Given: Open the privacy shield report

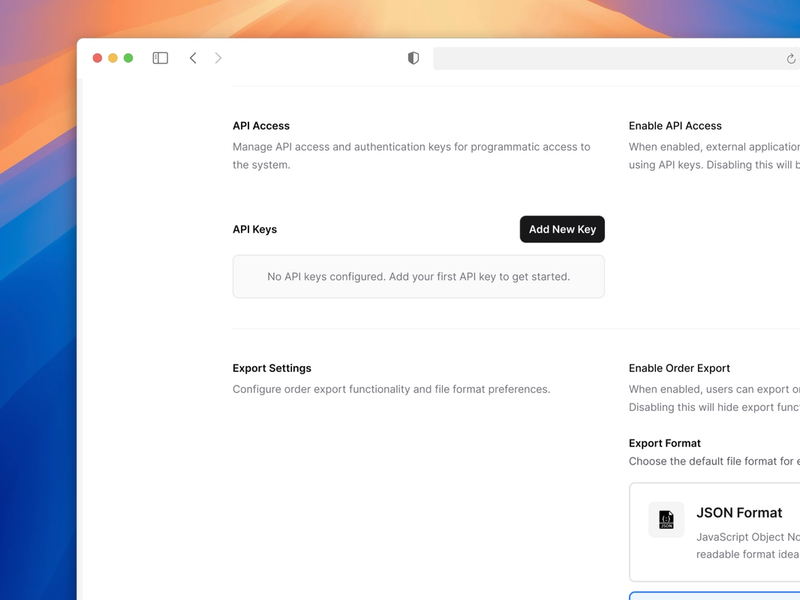Looking at the screenshot, I should 412,58.
